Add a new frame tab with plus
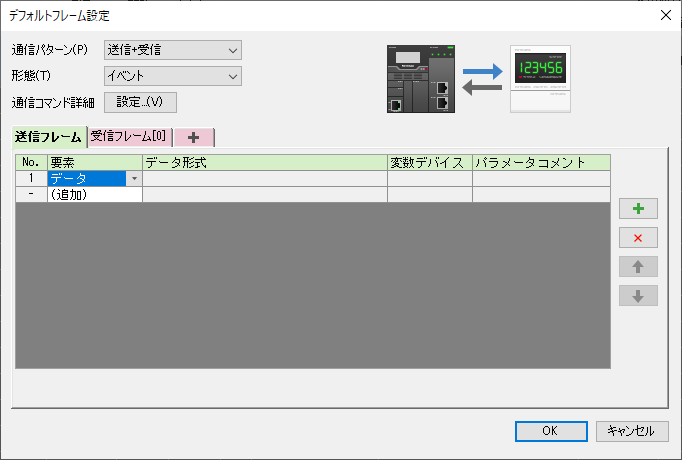The image size is (682, 460). point(194,137)
